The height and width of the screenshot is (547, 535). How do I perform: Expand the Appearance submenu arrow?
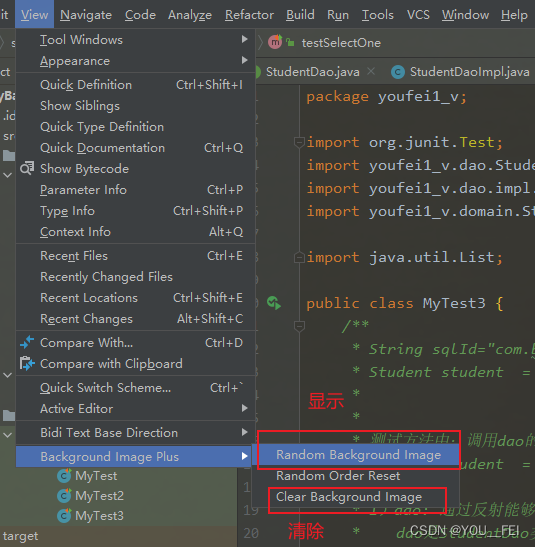[x=245, y=60]
